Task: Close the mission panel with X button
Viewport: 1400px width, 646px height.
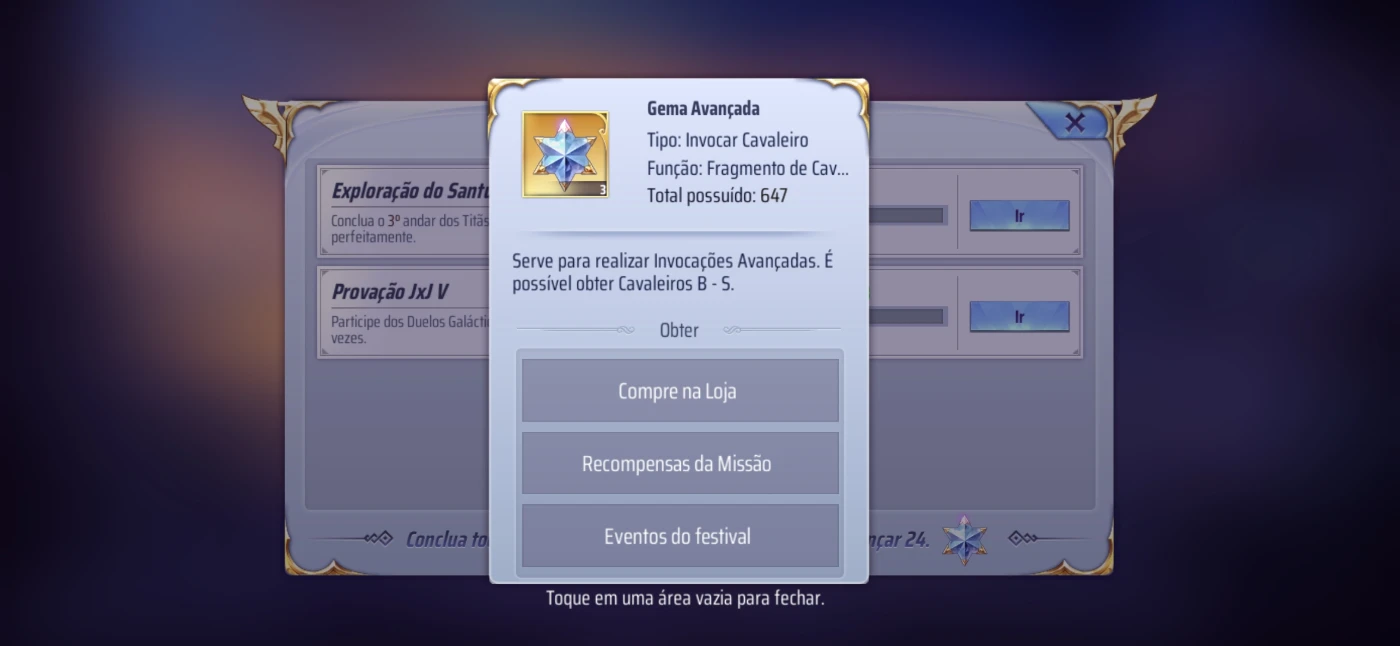Action: click(x=1074, y=122)
